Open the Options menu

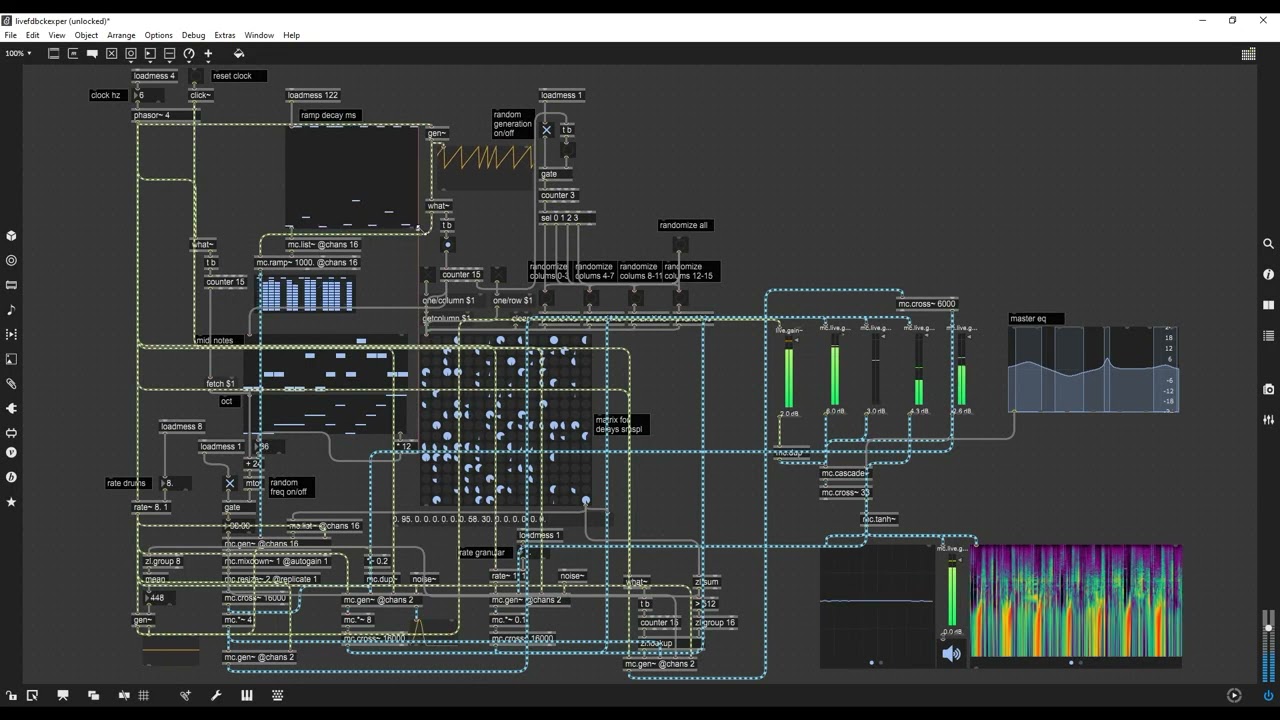pyautogui.click(x=158, y=35)
